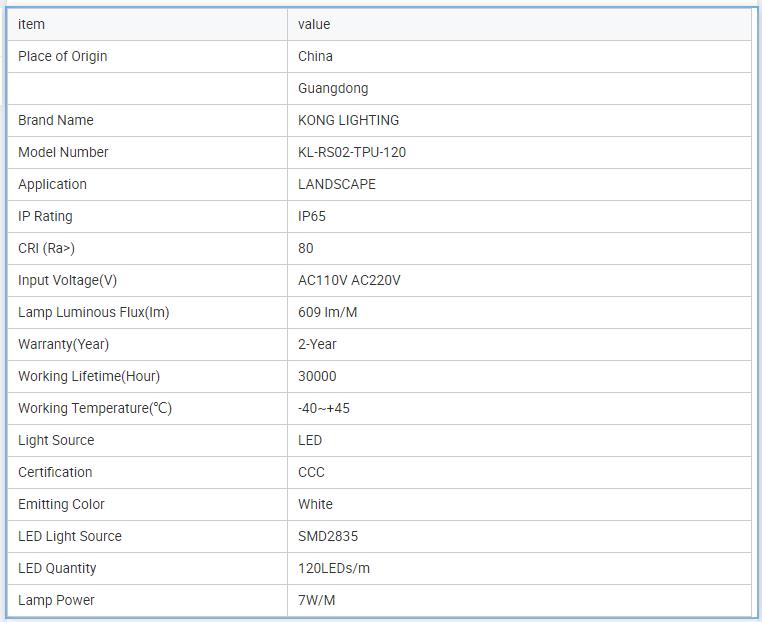762x622 pixels.
Task: Click the '7W/M' lamp power value
Action: click(x=316, y=600)
